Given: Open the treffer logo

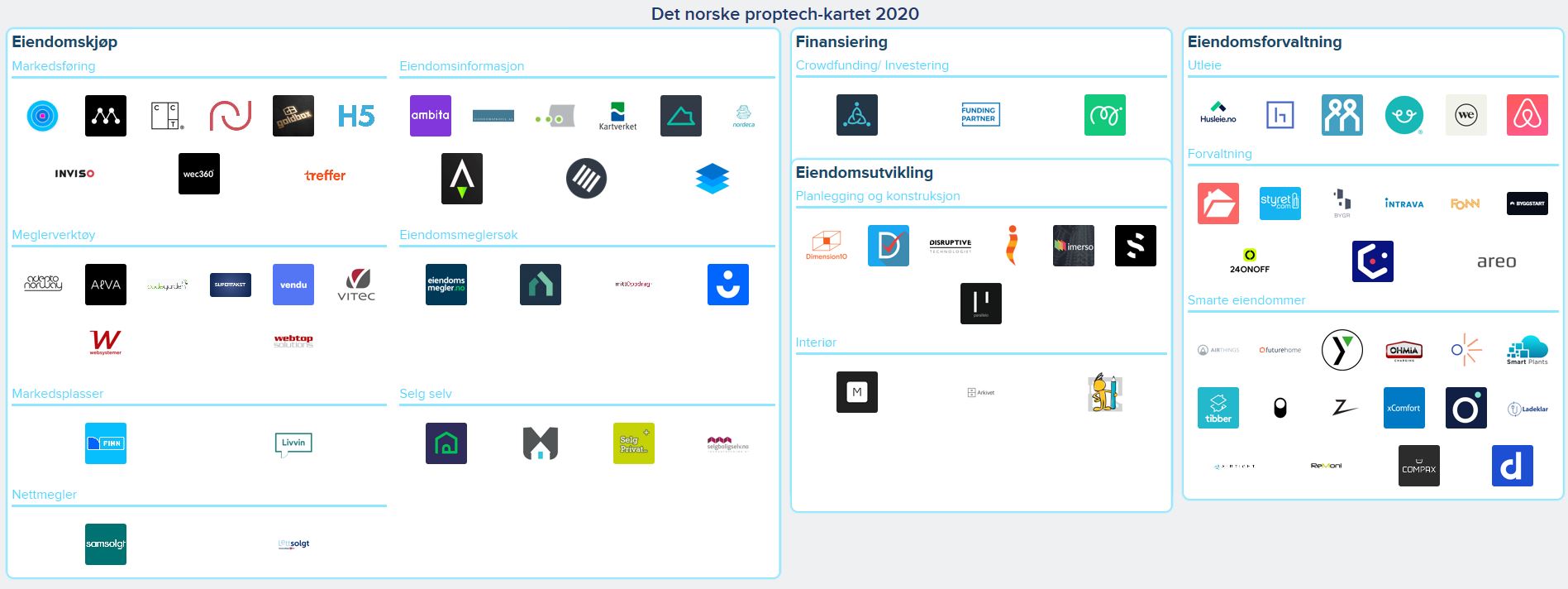Looking at the screenshot, I should pyautogui.click(x=325, y=175).
